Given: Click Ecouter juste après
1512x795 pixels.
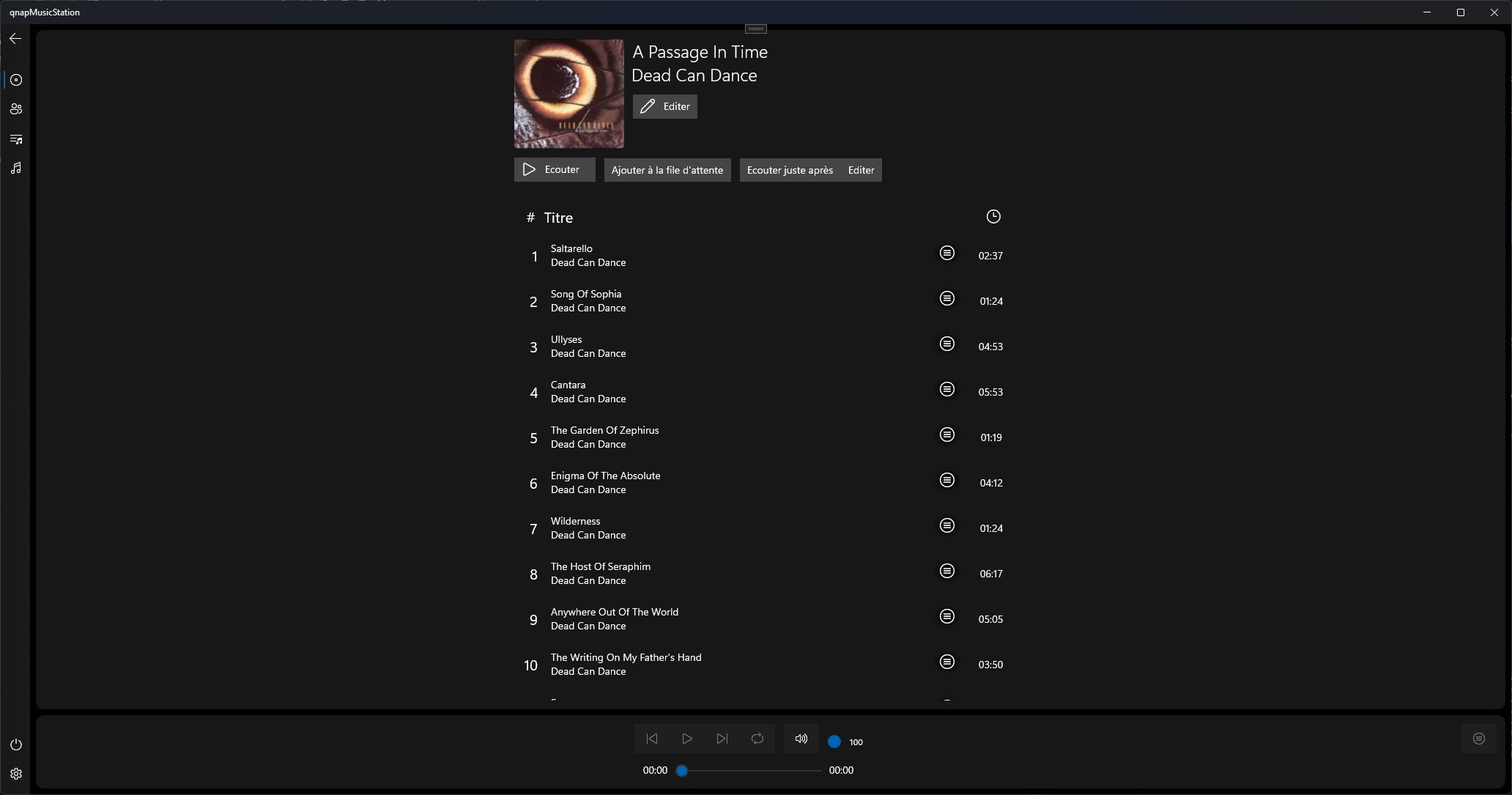Looking at the screenshot, I should pos(789,170).
